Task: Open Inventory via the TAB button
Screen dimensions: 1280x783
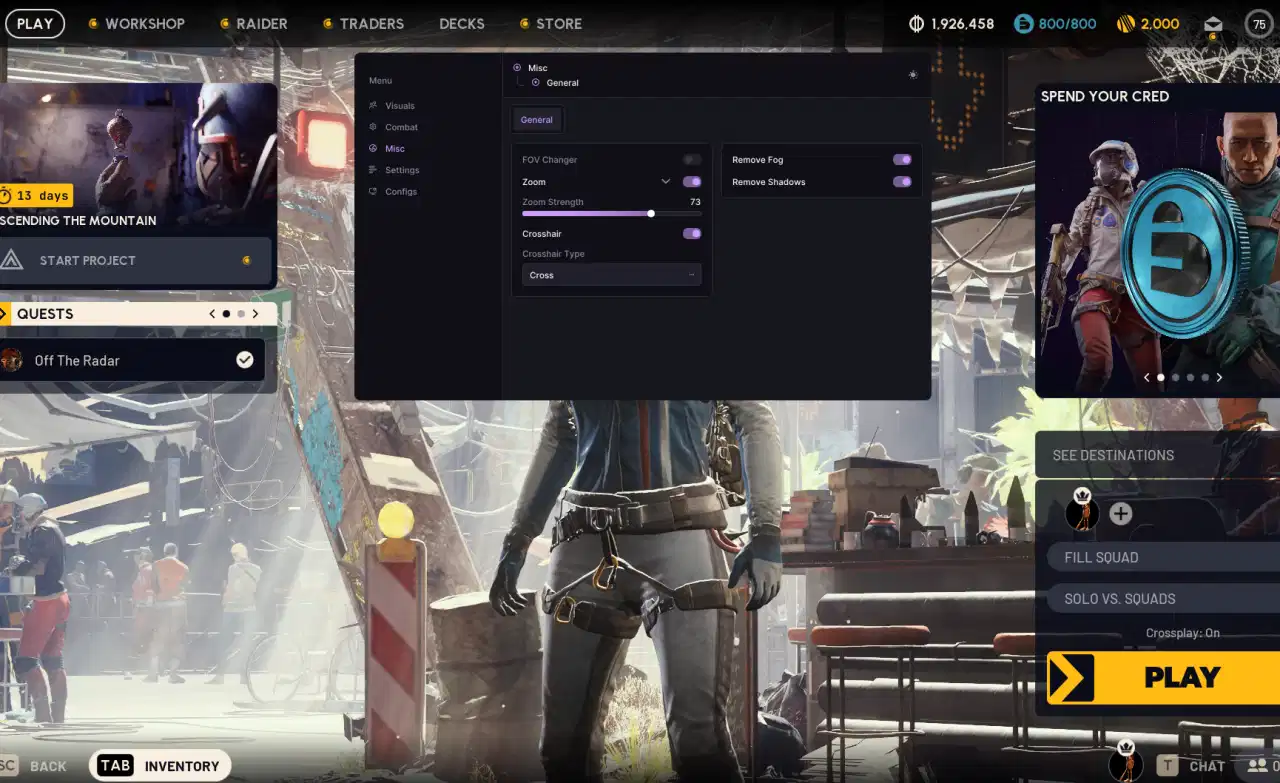Action: 160,766
